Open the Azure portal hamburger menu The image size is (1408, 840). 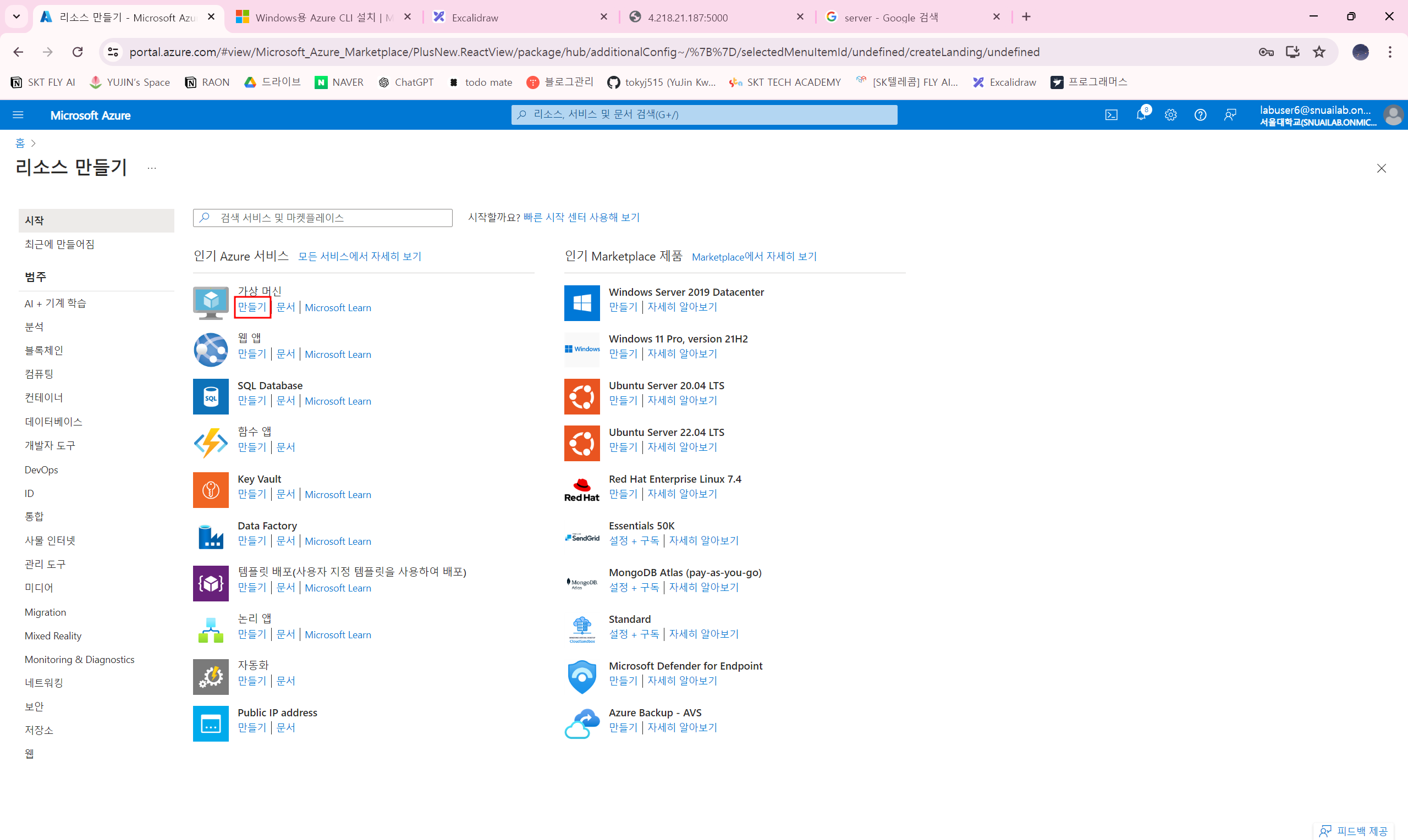pos(18,115)
